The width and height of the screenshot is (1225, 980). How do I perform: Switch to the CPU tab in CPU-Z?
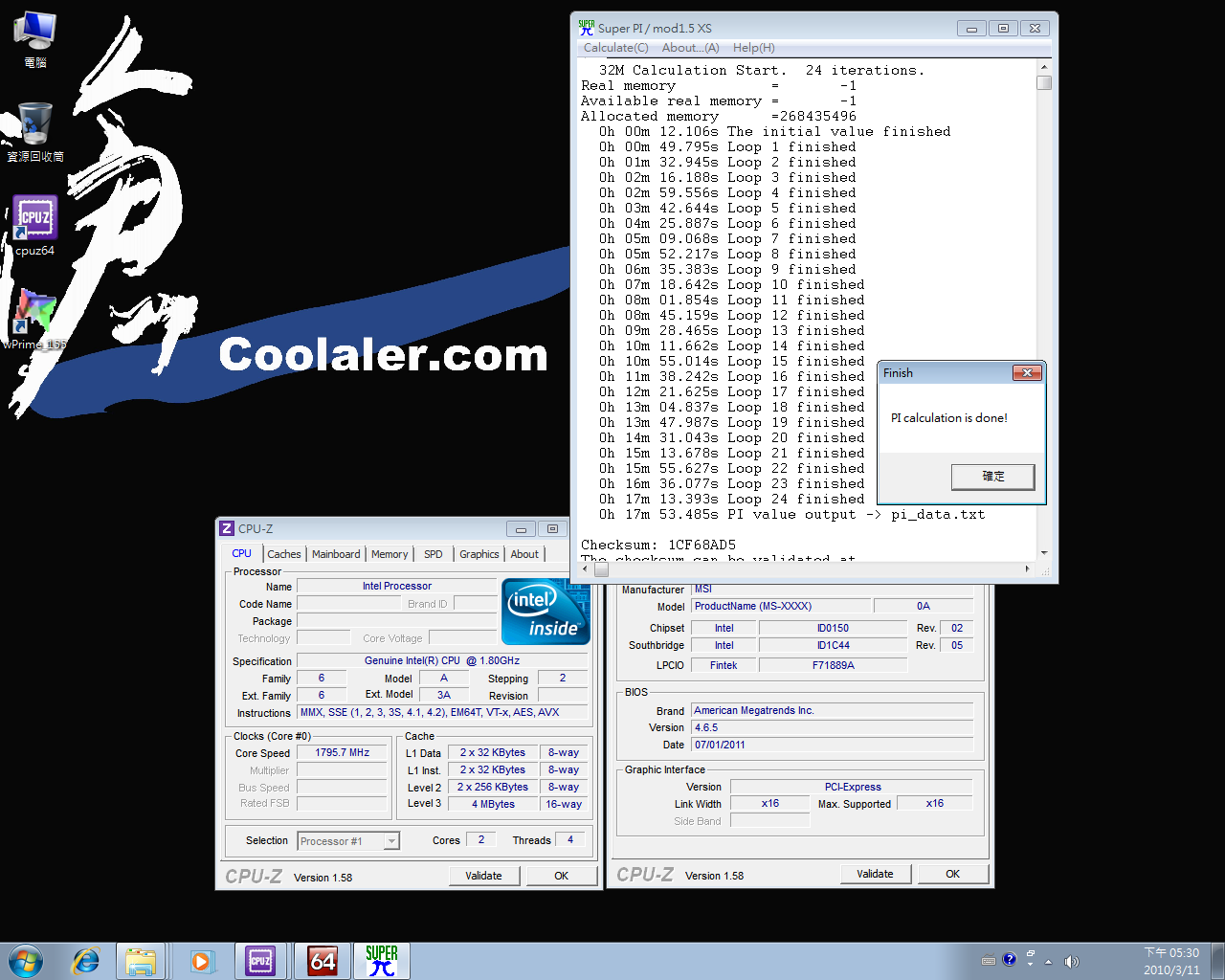coord(241,553)
